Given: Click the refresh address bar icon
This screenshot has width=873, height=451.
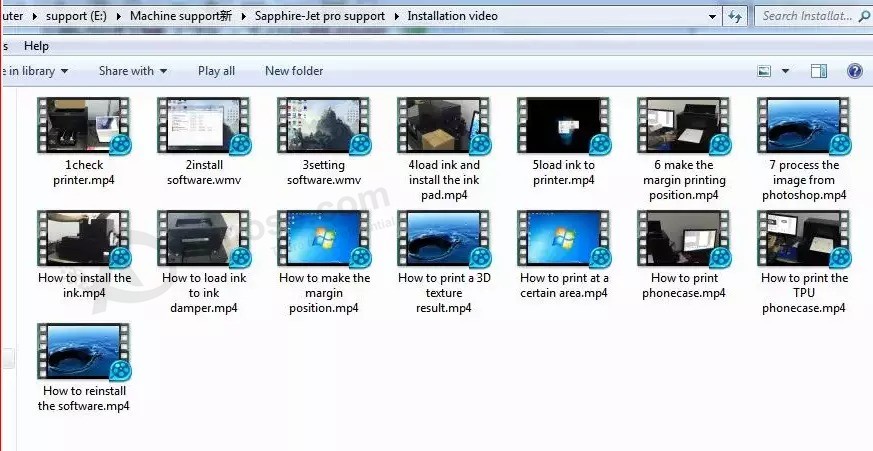Looking at the screenshot, I should (x=735, y=16).
